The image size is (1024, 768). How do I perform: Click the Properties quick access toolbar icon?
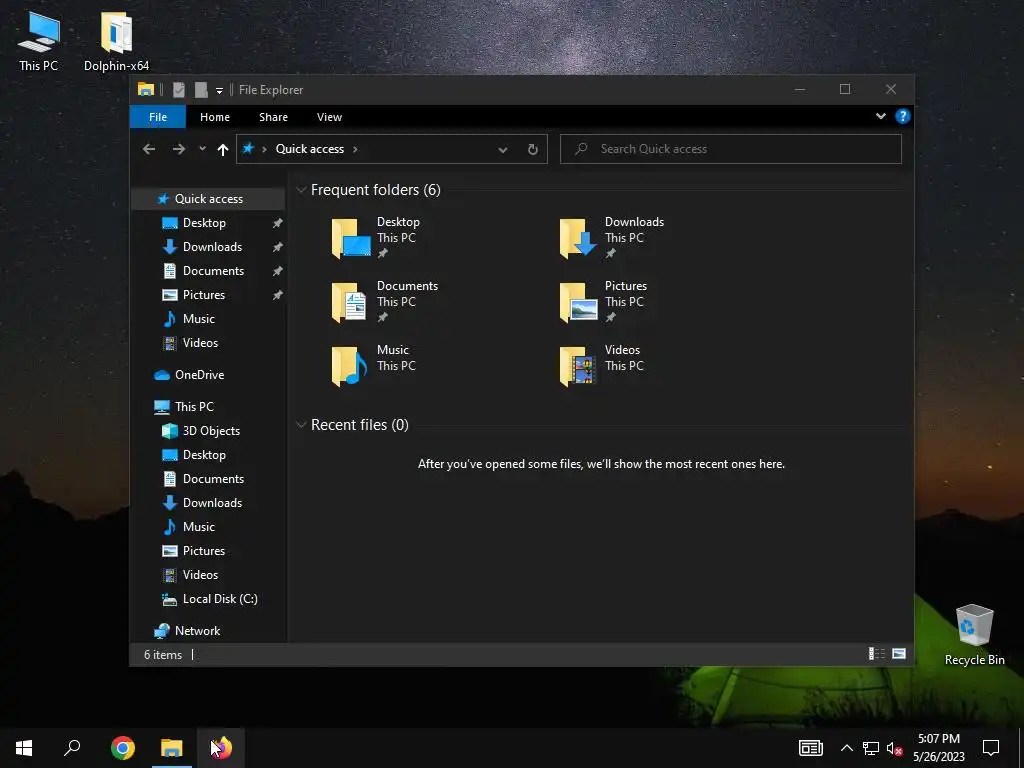tap(178, 89)
